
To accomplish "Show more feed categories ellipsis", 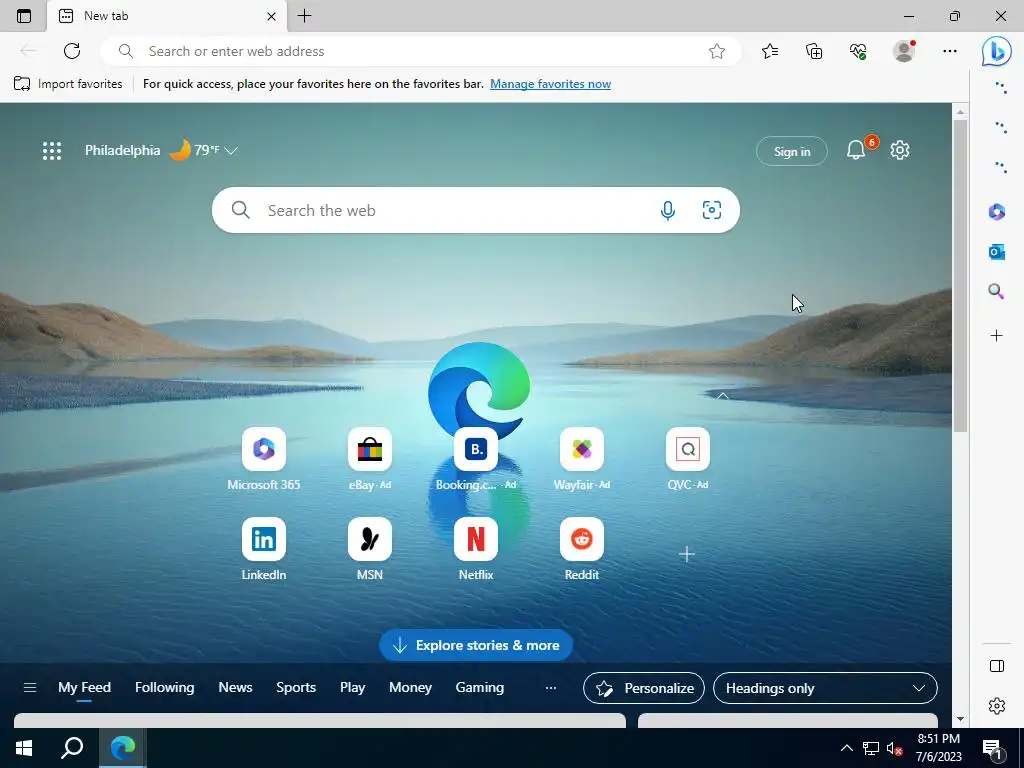I will tap(551, 688).
